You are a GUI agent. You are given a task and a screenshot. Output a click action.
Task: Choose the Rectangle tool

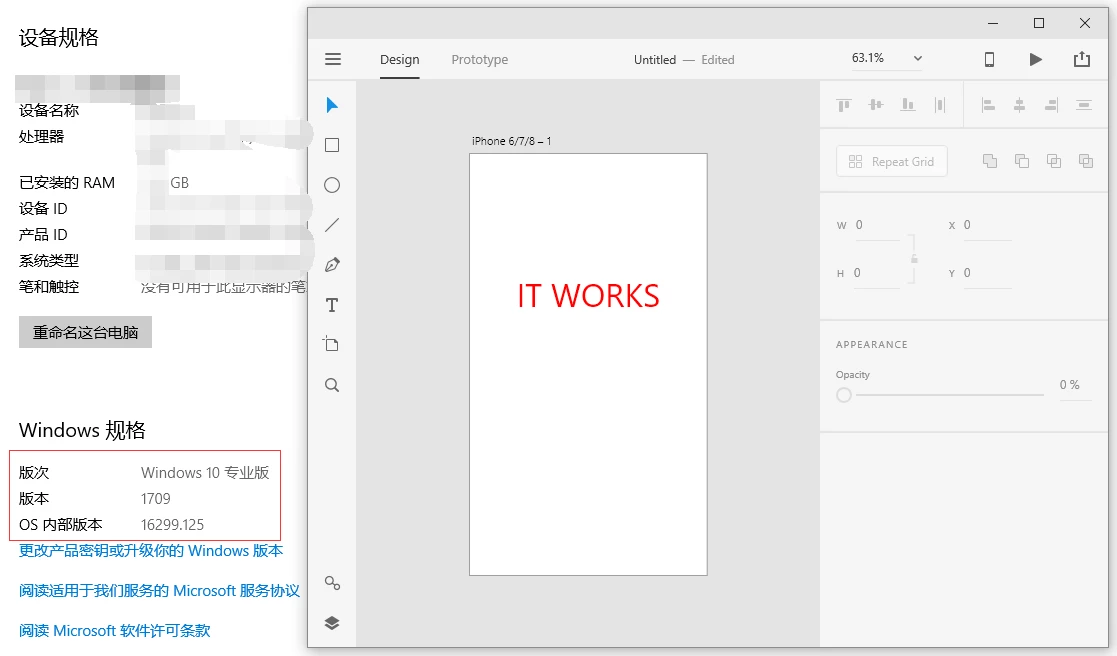pos(332,145)
